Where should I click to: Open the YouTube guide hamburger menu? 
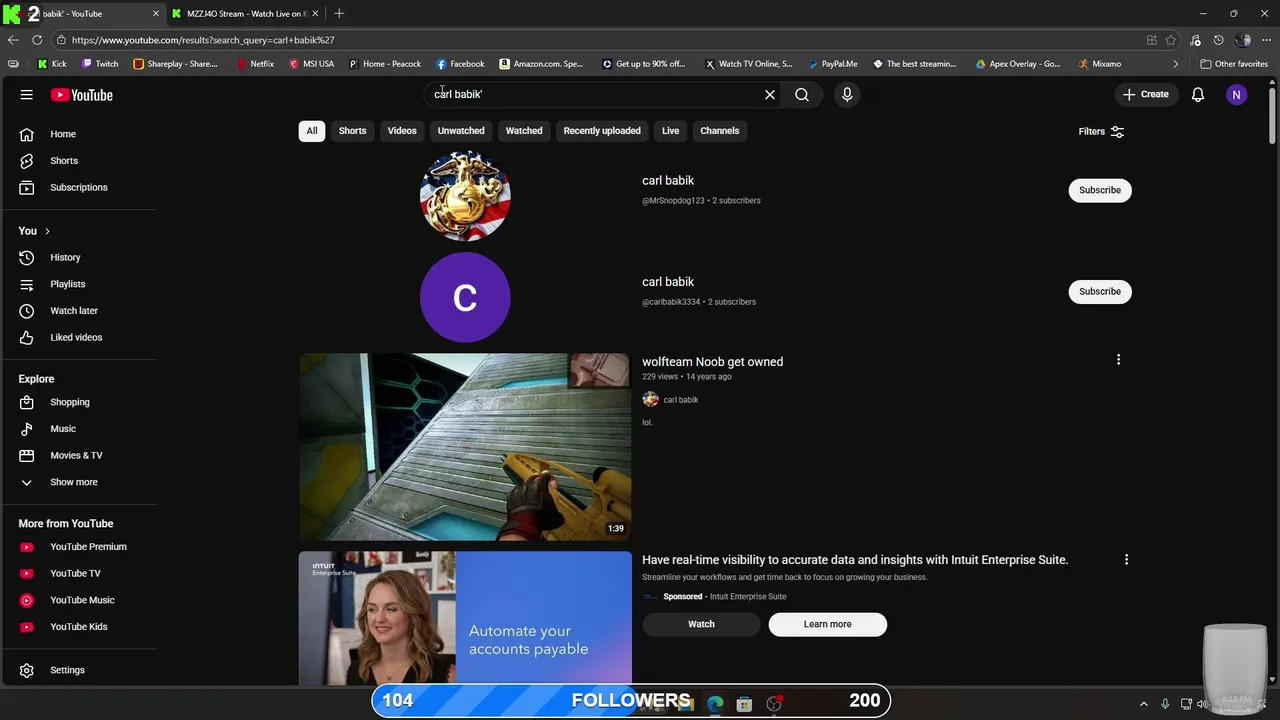click(27, 95)
